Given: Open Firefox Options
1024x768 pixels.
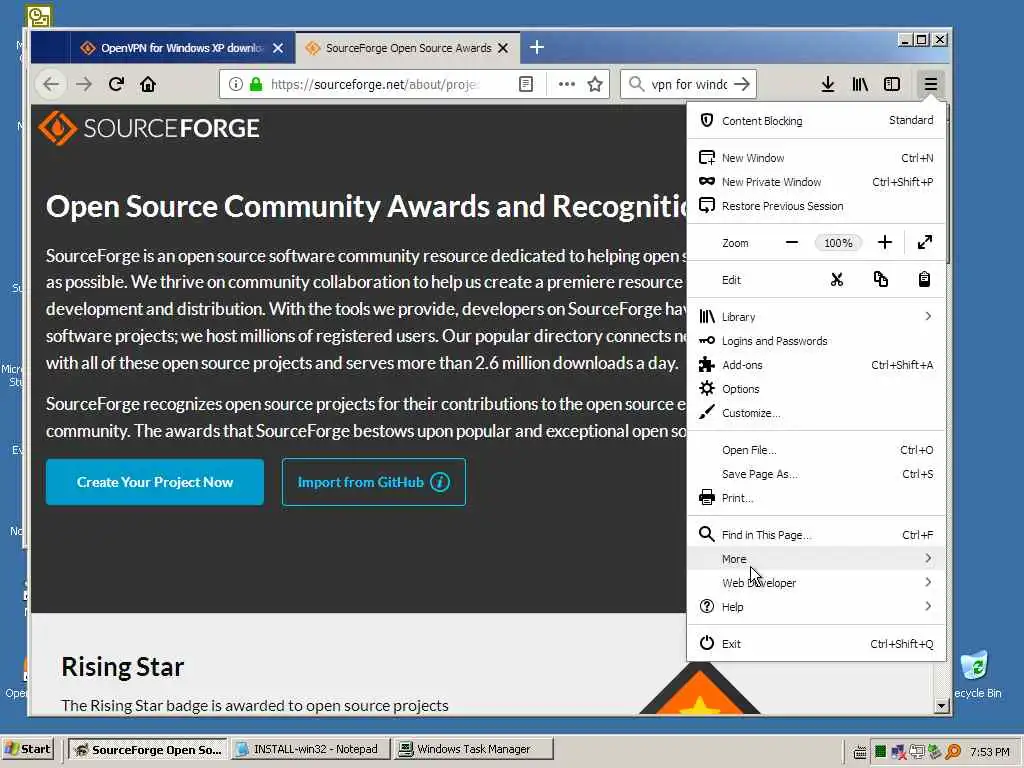Looking at the screenshot, I should click(x=816, y=389).
